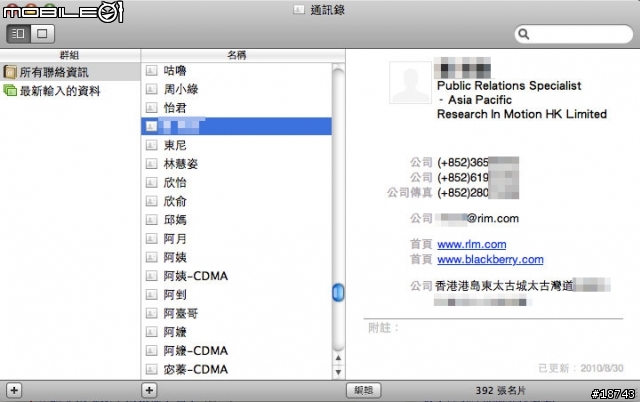The image size is (640, 402).
Task: Focus the contact search field
Action: coord(573,34)
